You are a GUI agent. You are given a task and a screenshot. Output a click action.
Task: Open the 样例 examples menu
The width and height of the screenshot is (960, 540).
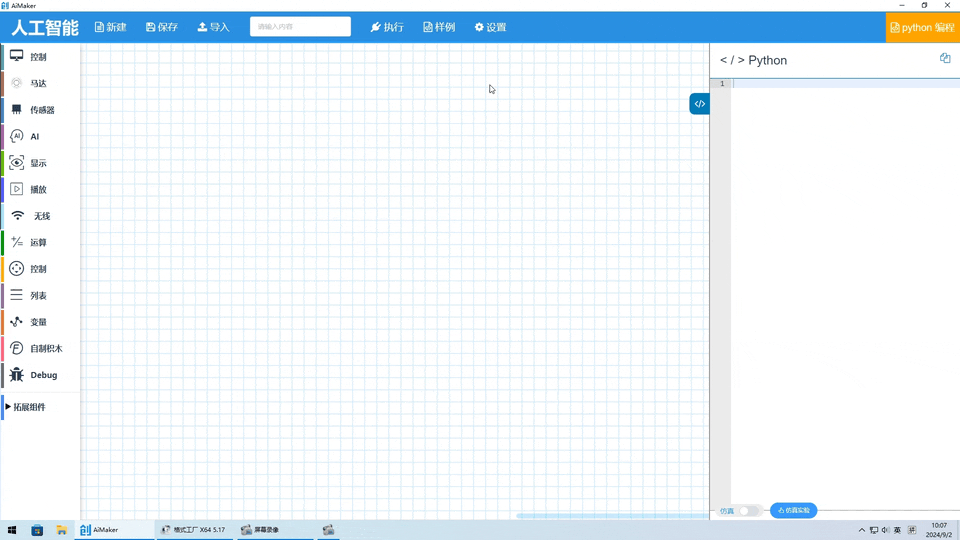point(439,27)
